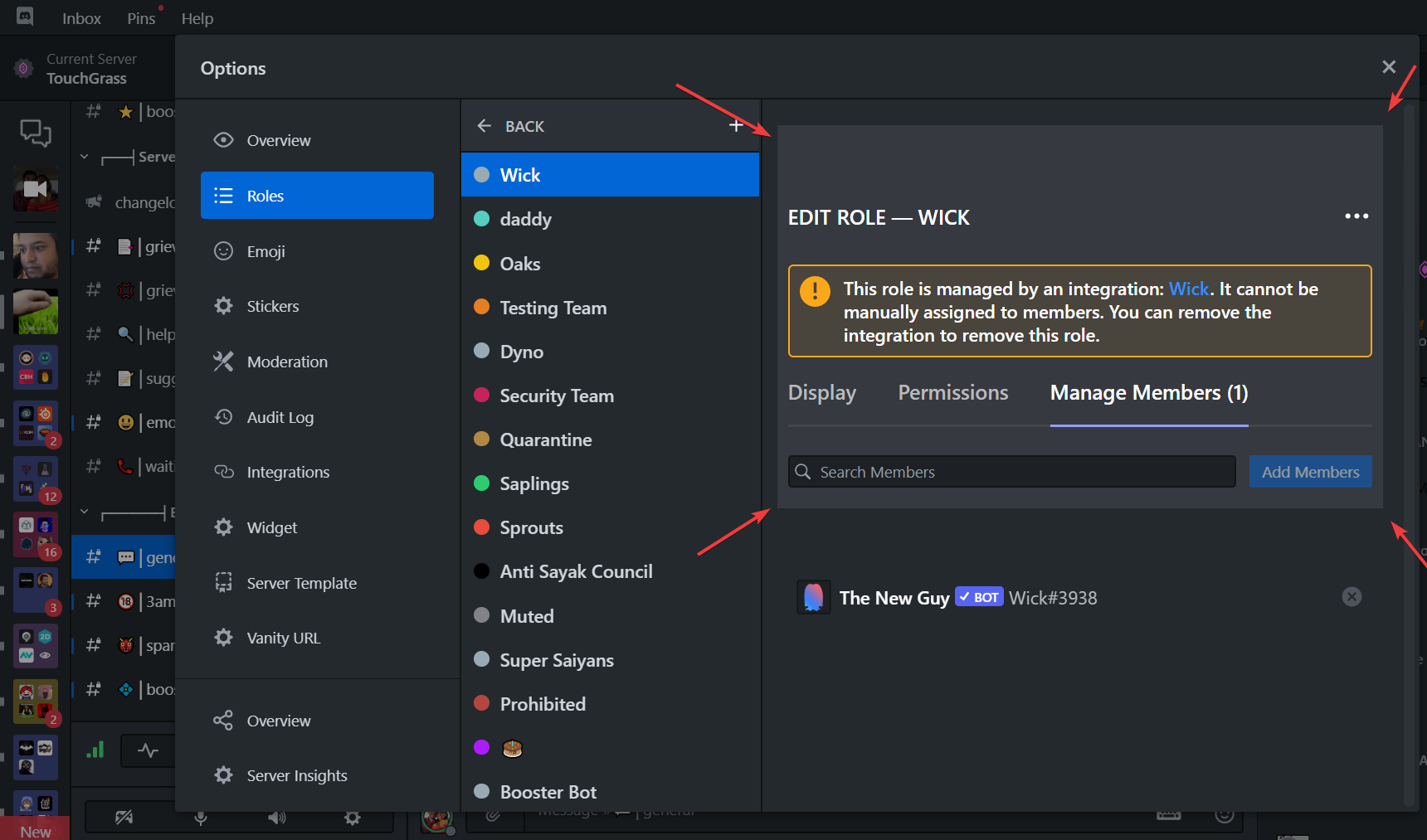The height and width of the screenshot is (840, 1427).
Task: Select the red color dot beside Sprouts role
Action: [x=482, y=527]
